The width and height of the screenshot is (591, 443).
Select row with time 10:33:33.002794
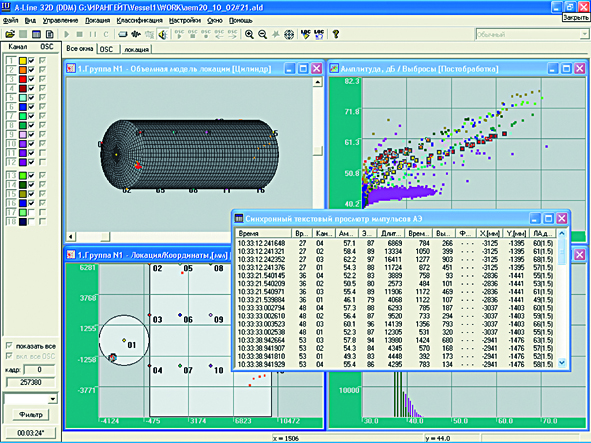coord(396,308)
